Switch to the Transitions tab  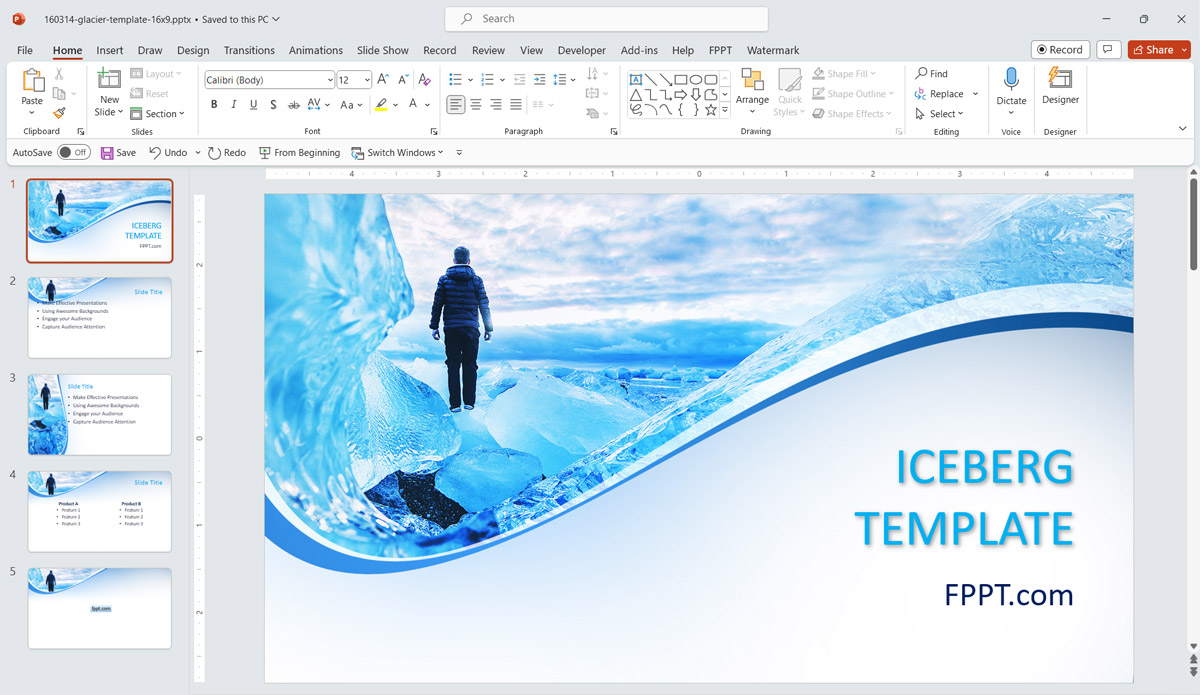pos(249,50)
